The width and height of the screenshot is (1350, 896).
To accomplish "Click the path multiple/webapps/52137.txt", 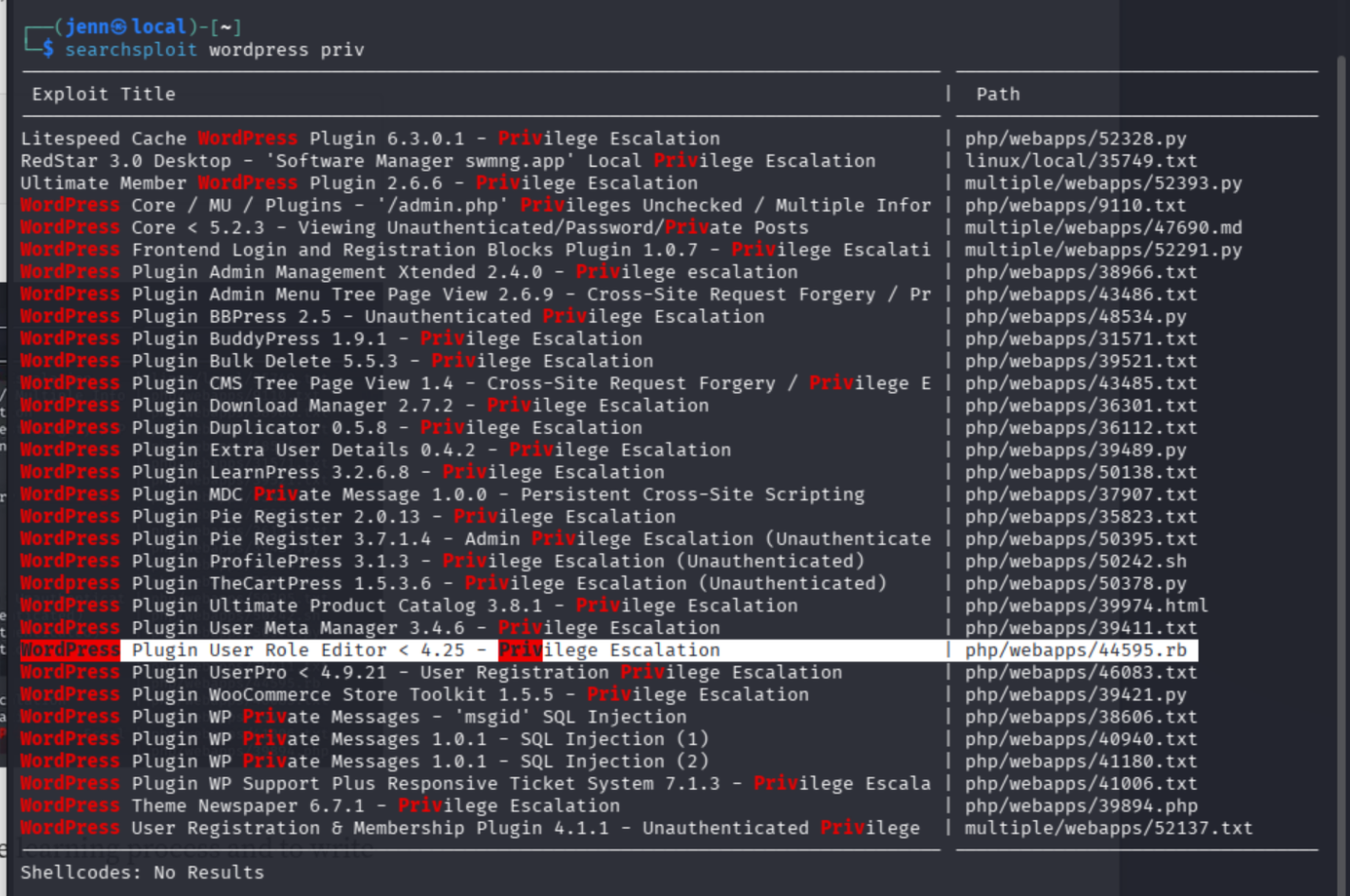I will (1109, 829).
